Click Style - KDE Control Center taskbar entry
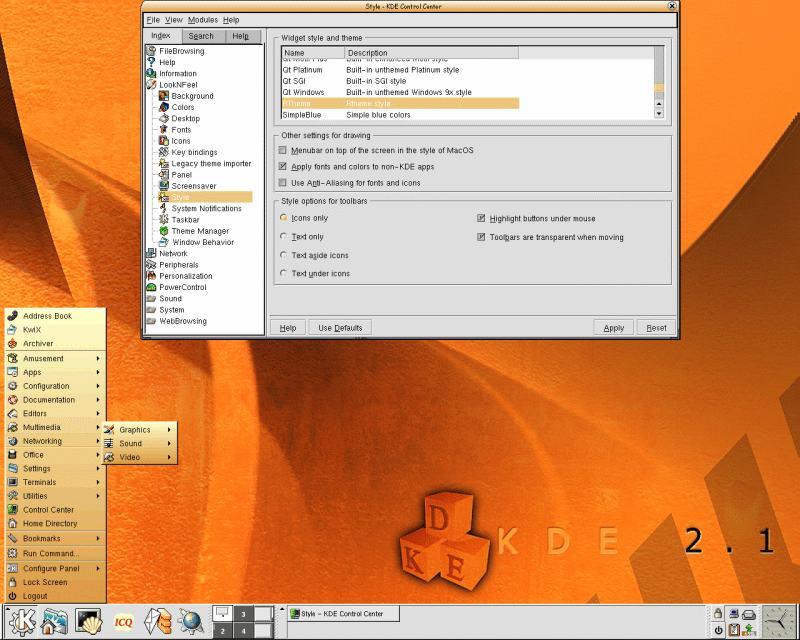 tap(343, 614)
